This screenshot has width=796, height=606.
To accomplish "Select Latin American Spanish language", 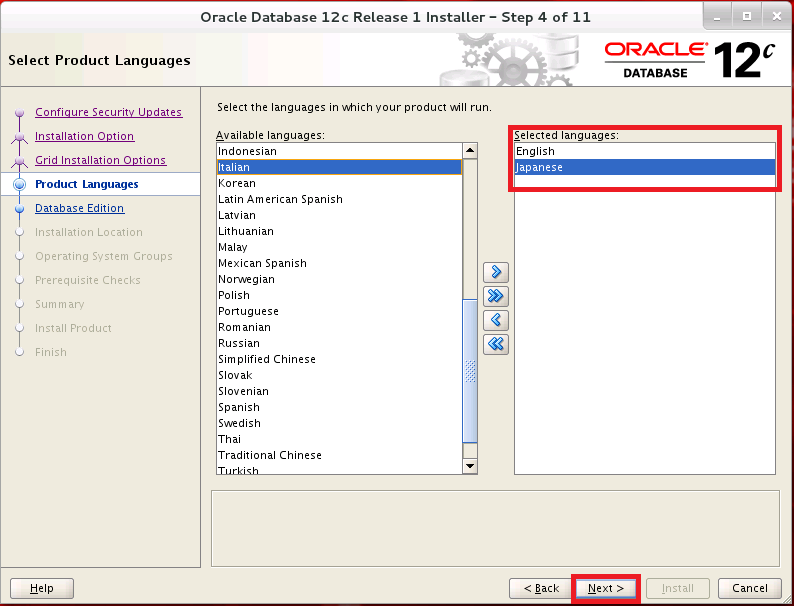I will coord(339,199).
